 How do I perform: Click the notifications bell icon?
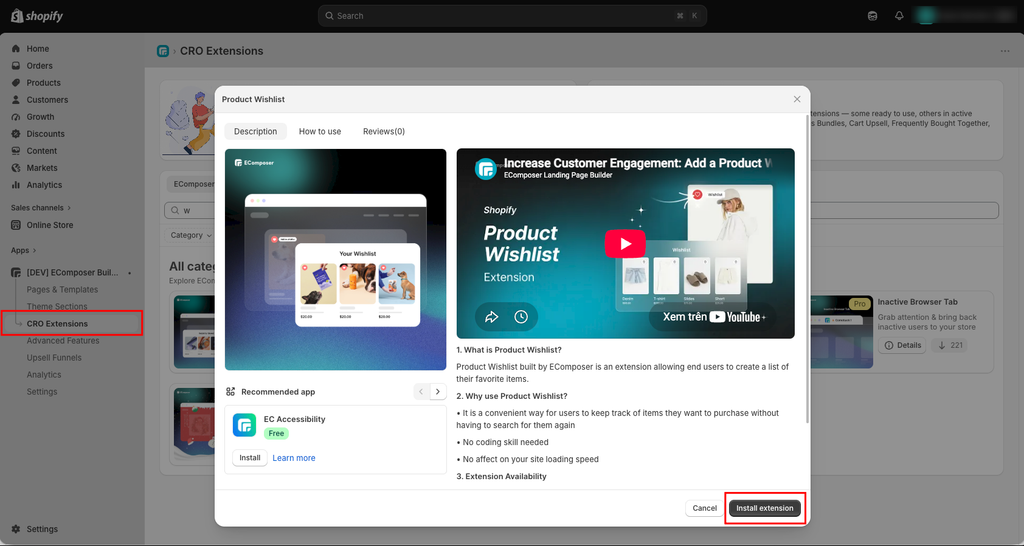[x=899, y=16]
